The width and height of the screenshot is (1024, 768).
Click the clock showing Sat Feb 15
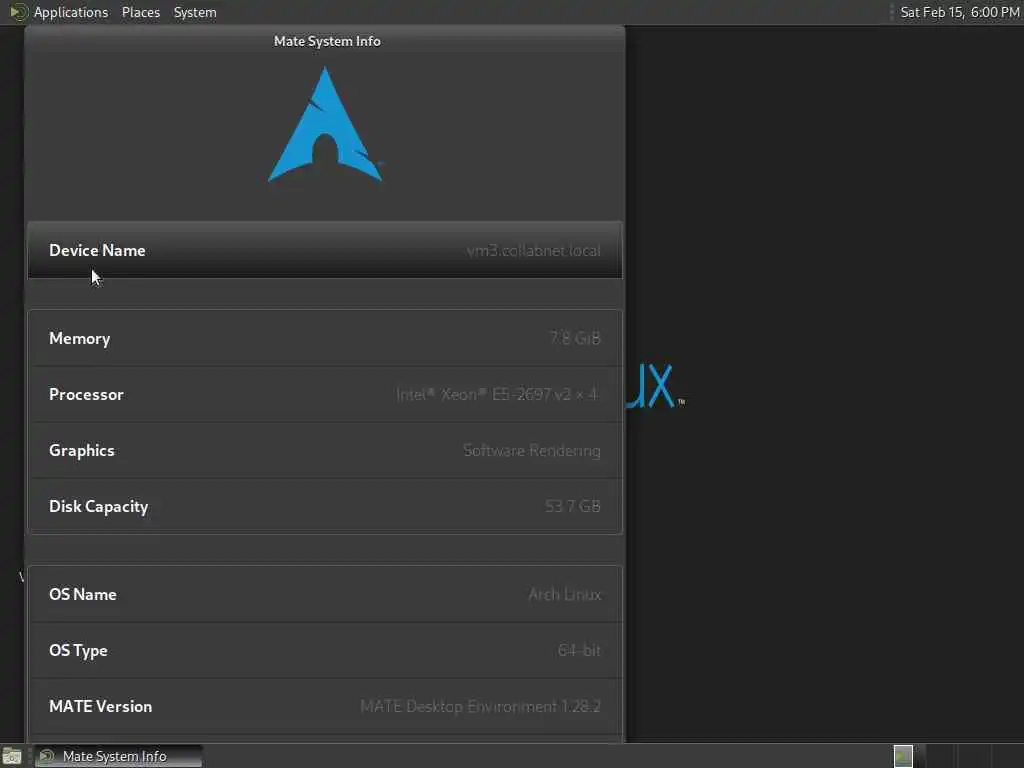point(959,12)
